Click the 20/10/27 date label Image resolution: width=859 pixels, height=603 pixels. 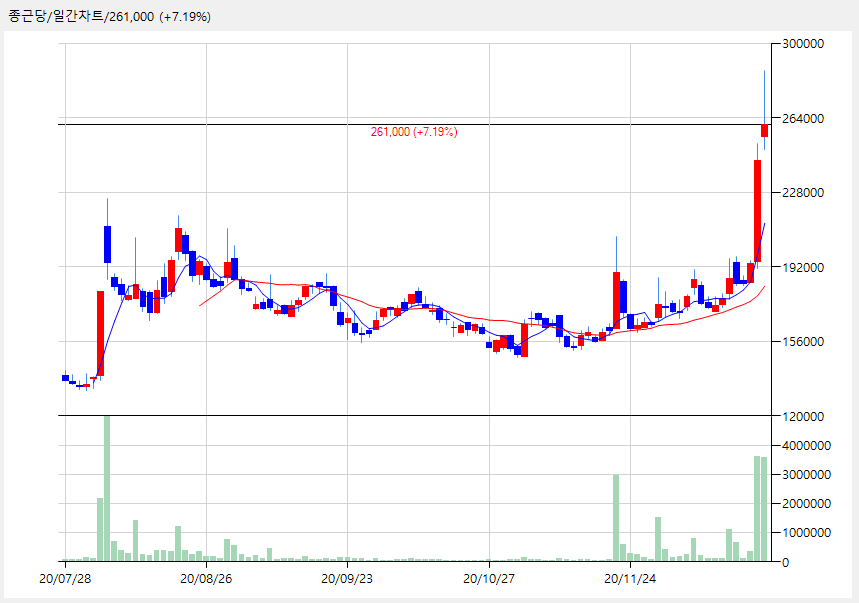(x=489, y=579)
